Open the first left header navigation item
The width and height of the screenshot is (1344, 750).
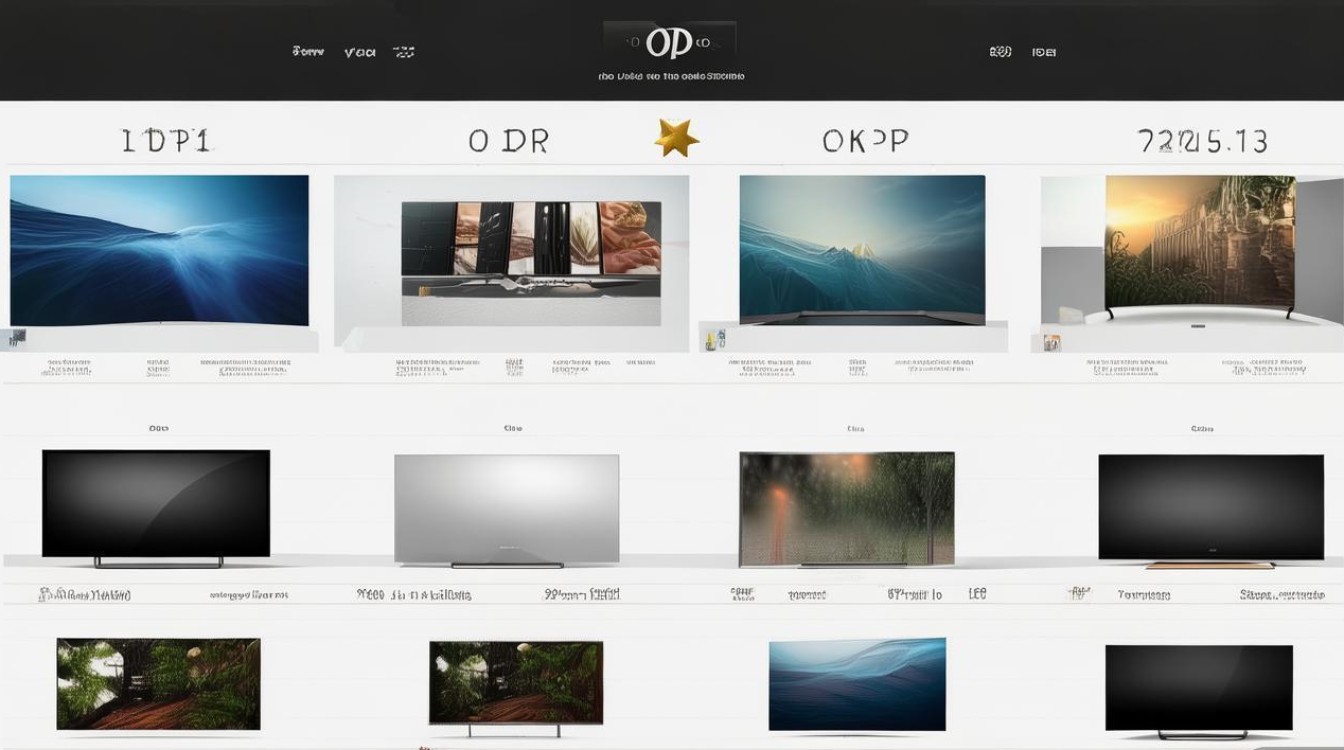308,51
